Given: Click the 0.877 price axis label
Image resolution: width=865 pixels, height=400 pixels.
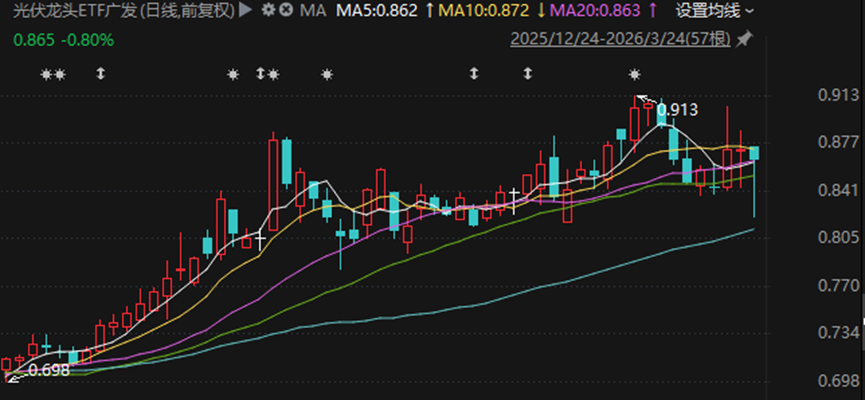Looking at the screenshot, I should [x=838, y=142].
